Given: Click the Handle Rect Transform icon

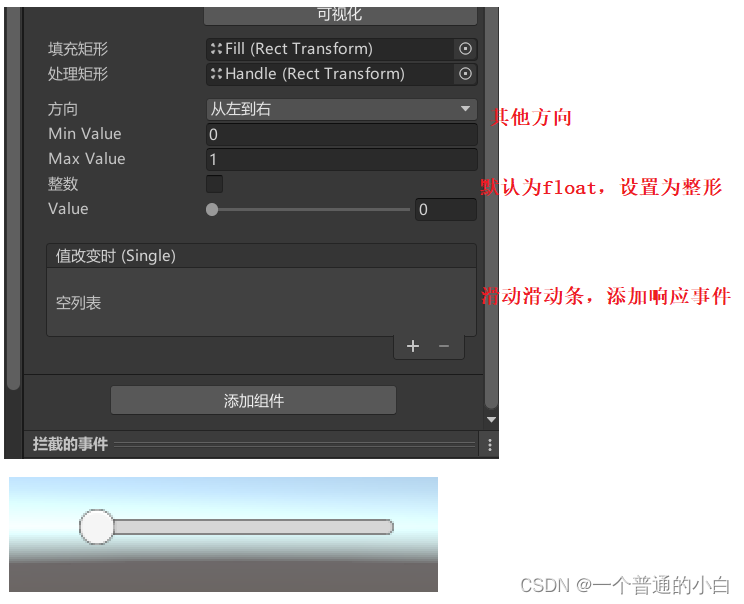Looking at the screenshot, I should (x=216, y=74).
